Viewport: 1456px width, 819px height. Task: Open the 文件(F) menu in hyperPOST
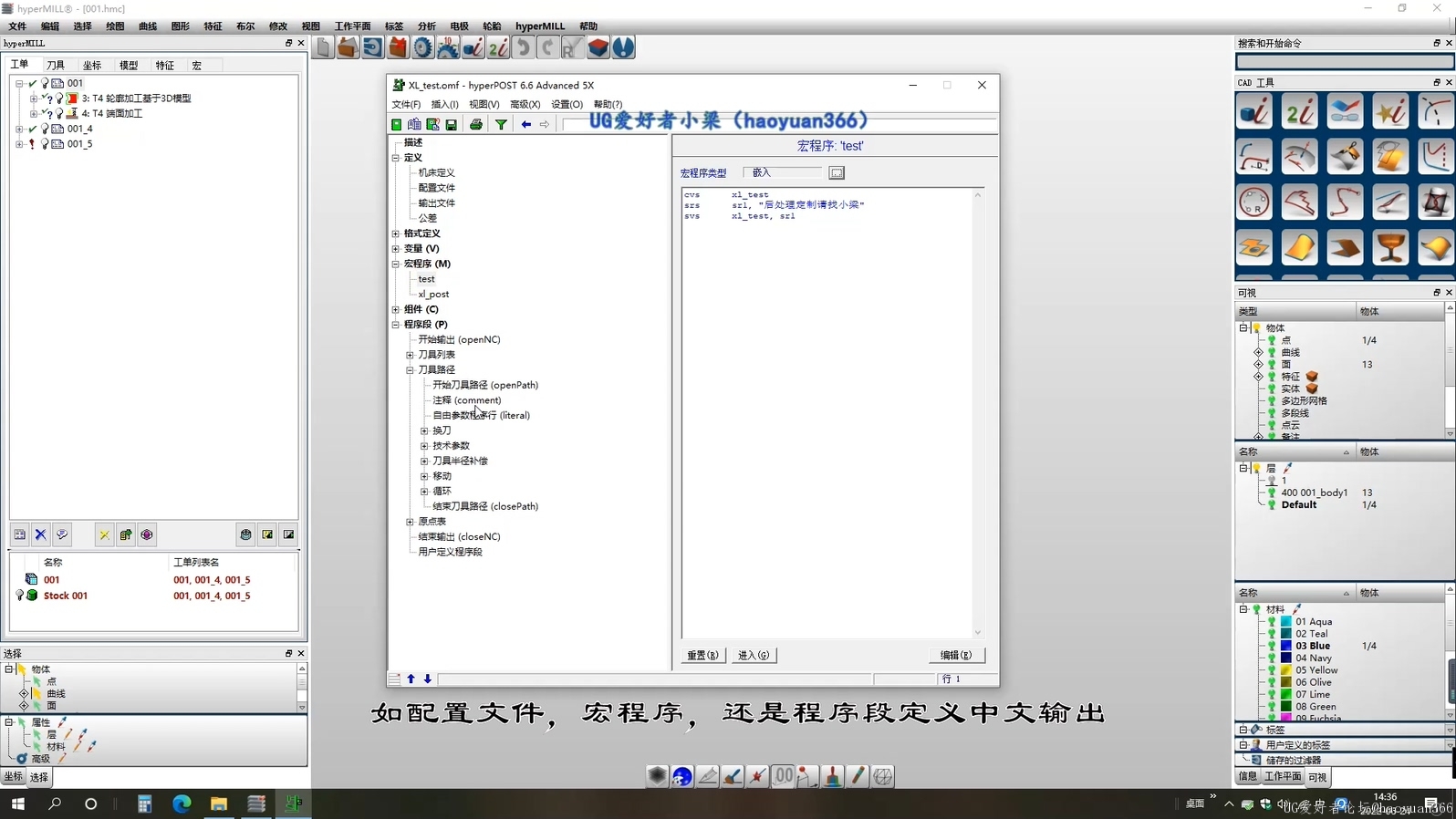coord(406,104)
